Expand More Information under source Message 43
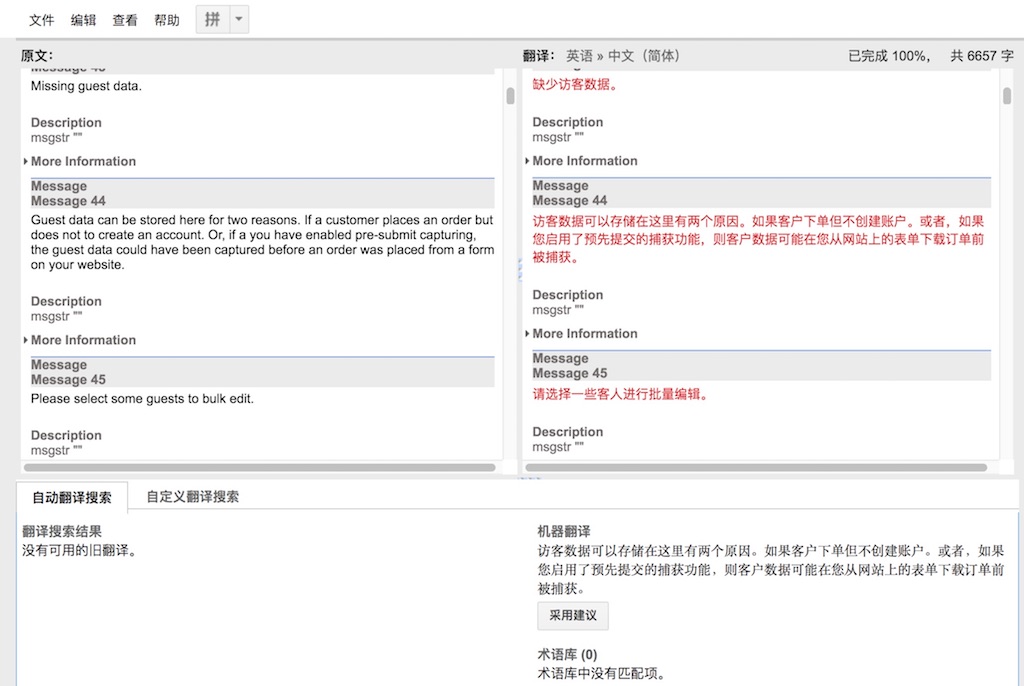This screenshot has height=686, width=1024. tap(83, 161)
